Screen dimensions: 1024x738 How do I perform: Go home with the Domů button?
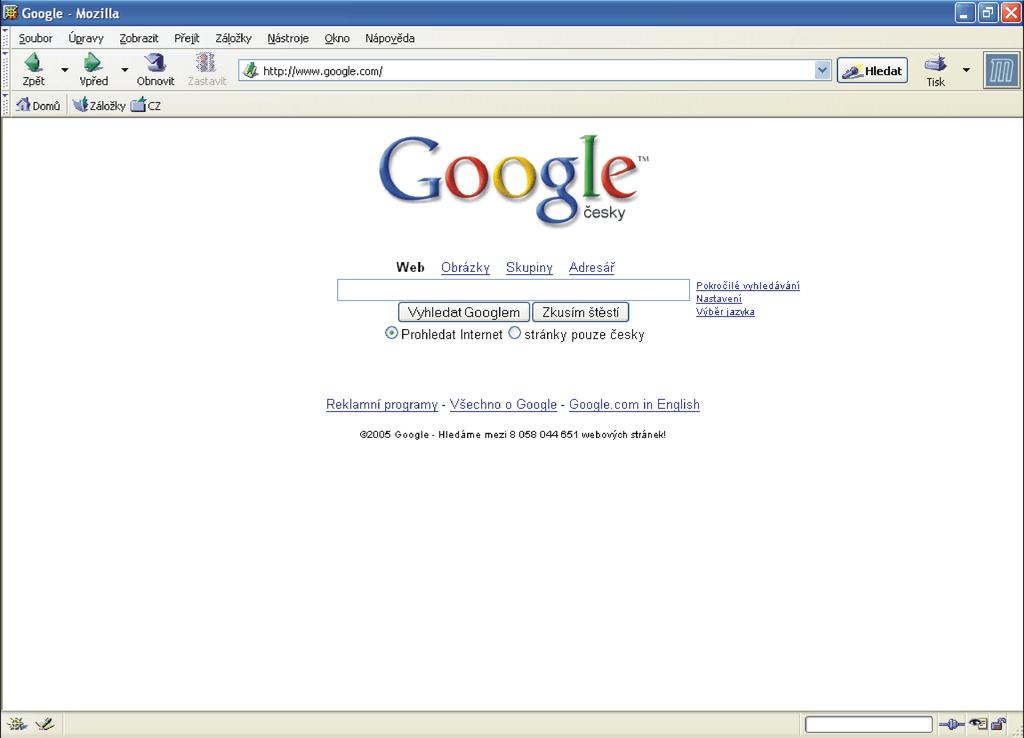coord(38,105)
